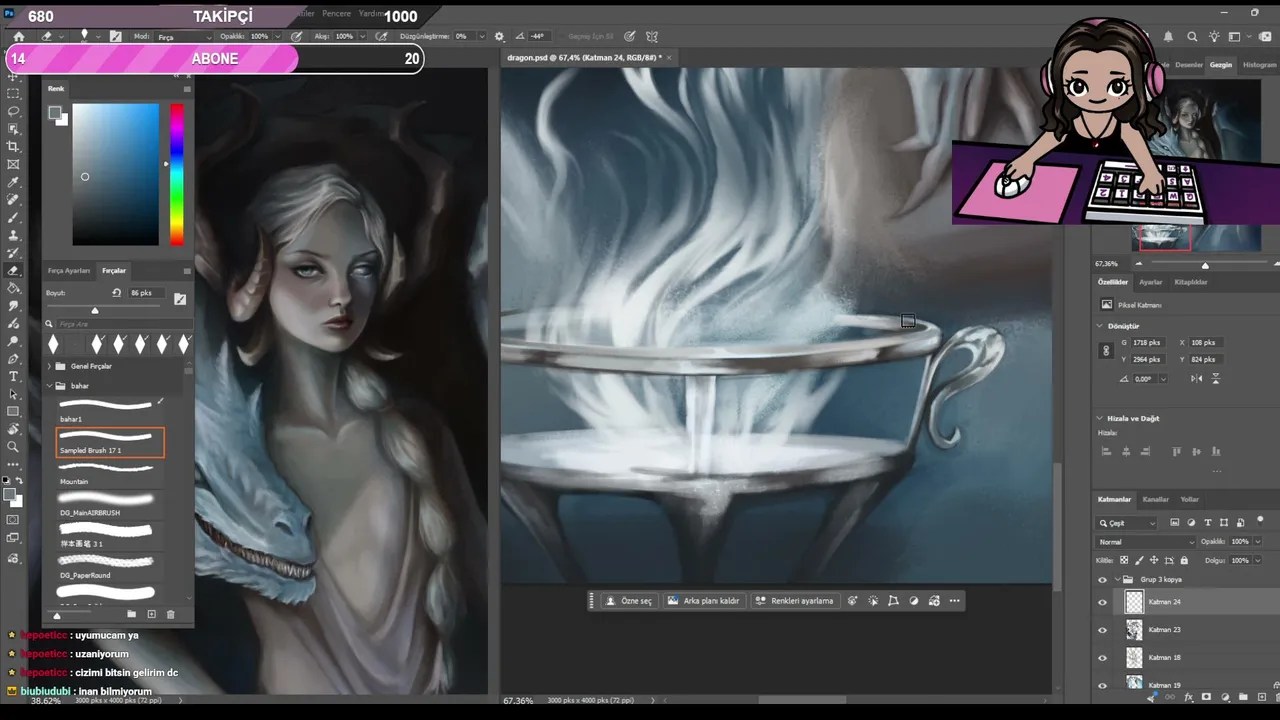Select the Clone Stamp tool
1280x720 pixels.
[13, 235]
